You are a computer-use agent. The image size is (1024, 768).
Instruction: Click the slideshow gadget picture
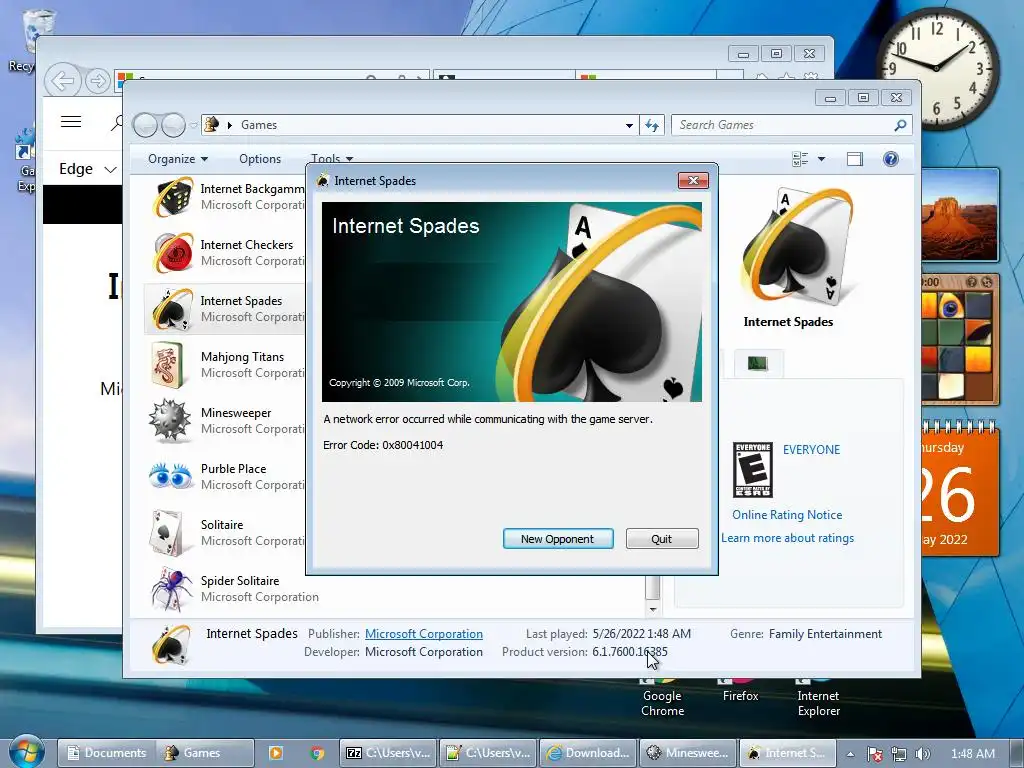click(959, 216)
